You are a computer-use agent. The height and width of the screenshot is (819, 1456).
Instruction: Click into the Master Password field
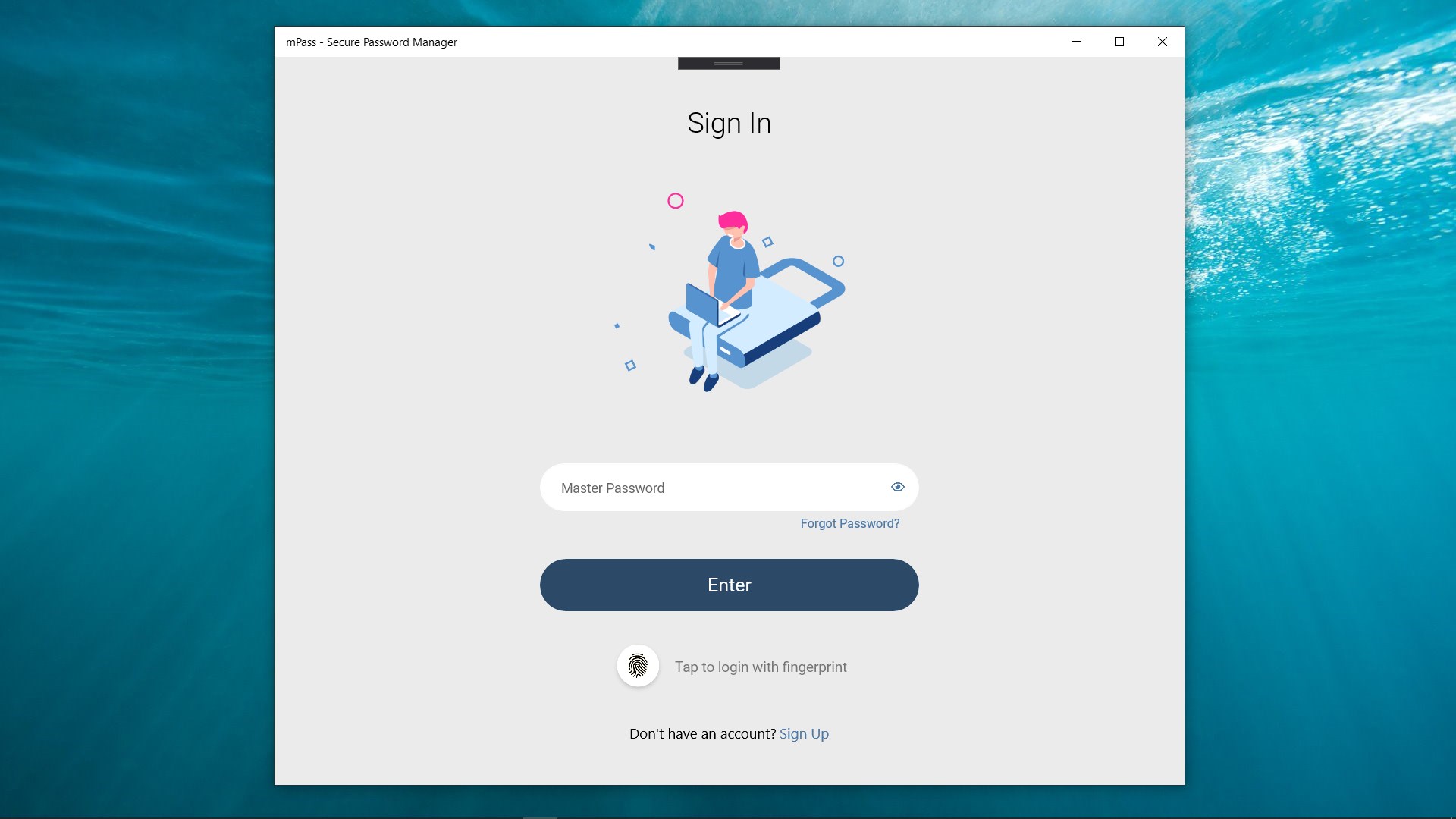729,487
